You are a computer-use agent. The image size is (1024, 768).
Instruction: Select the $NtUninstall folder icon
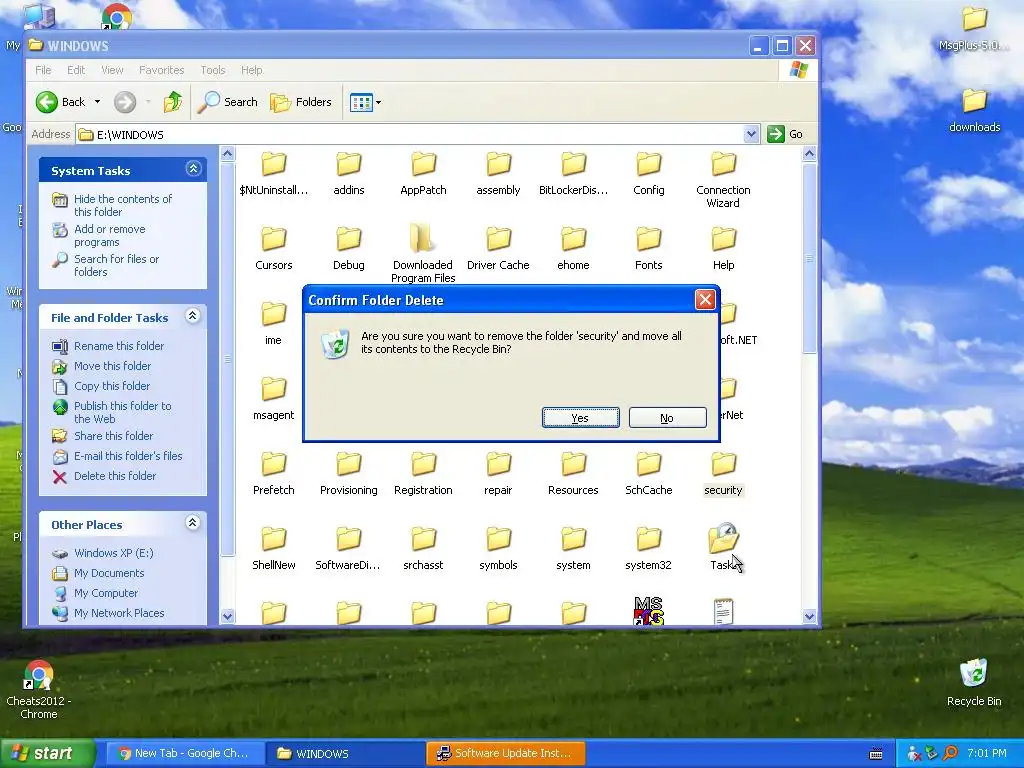274,165
